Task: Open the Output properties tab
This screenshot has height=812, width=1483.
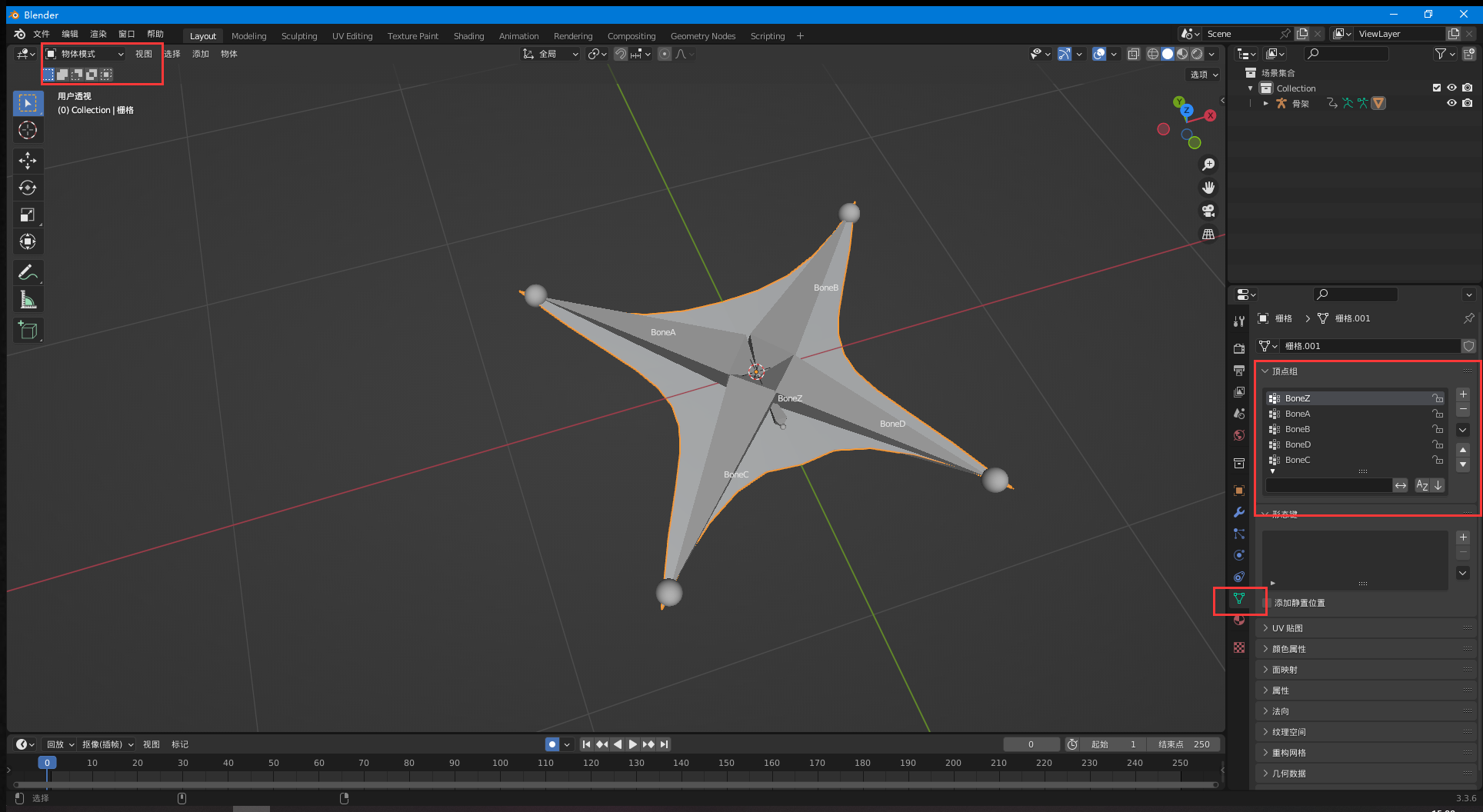Action: 1238,371
